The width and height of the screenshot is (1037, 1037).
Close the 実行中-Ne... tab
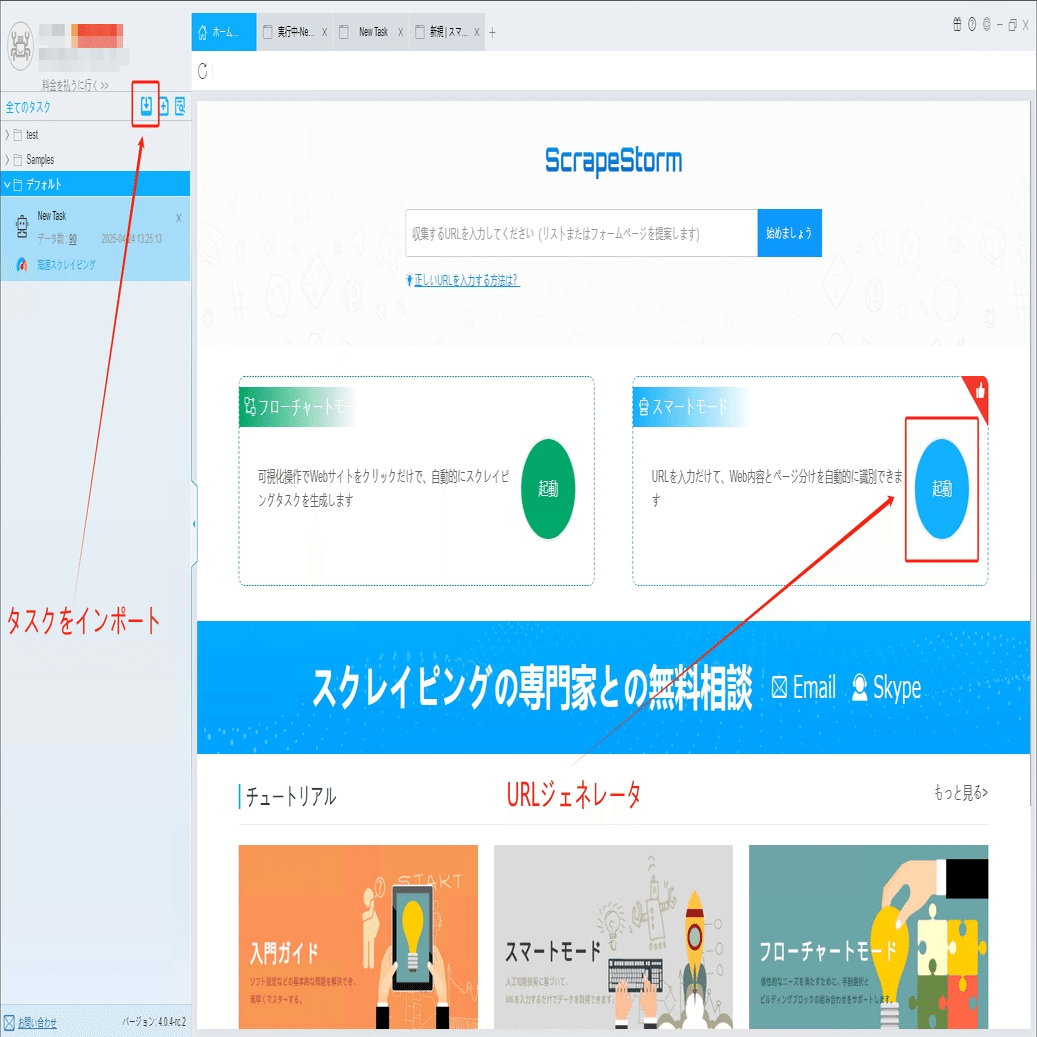324,32
